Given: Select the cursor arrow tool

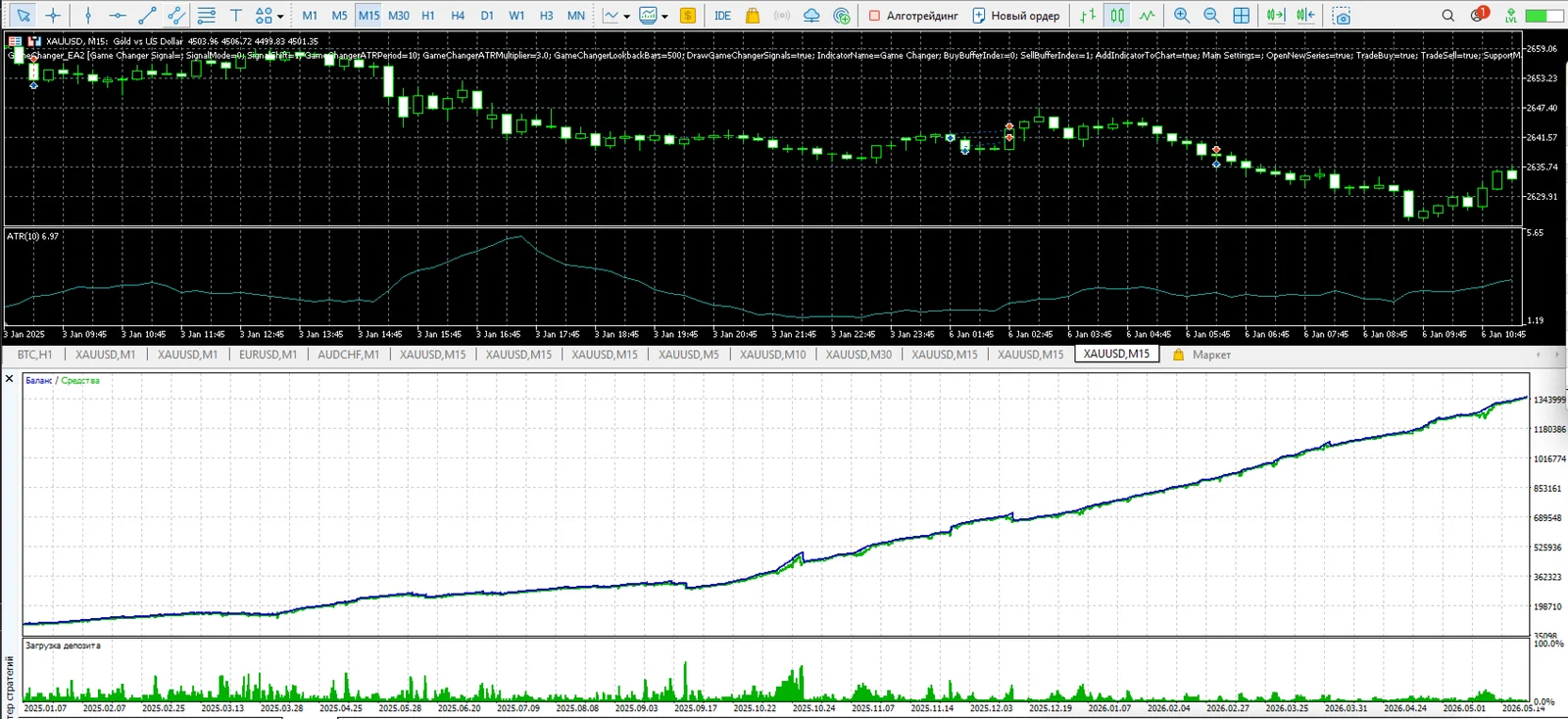Looking at the screenshot, I should 24,16.
